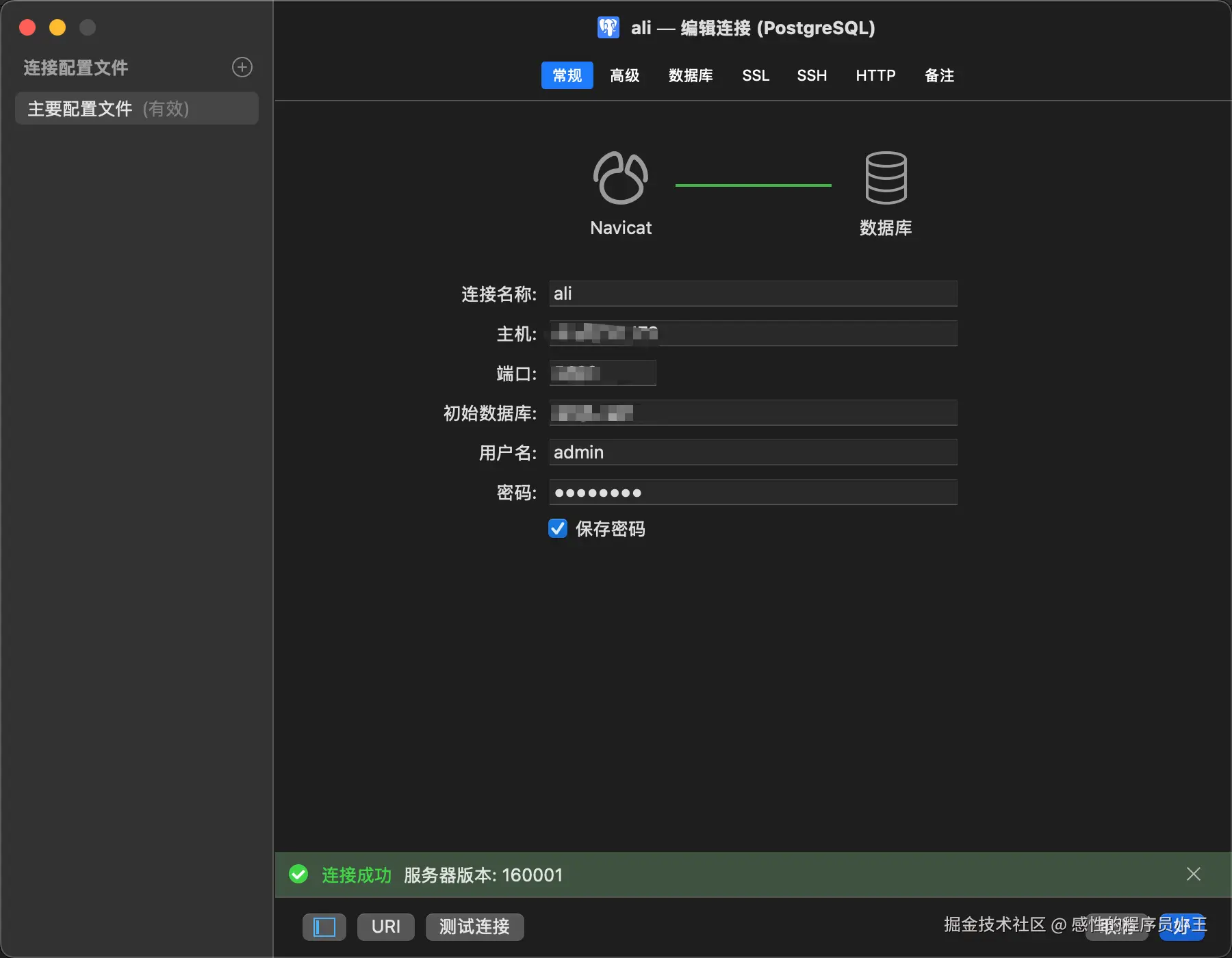The height and width of the screenshot is (958, 1232).
Task: Switch to the 常规 tab
Action: coord(567,75)
